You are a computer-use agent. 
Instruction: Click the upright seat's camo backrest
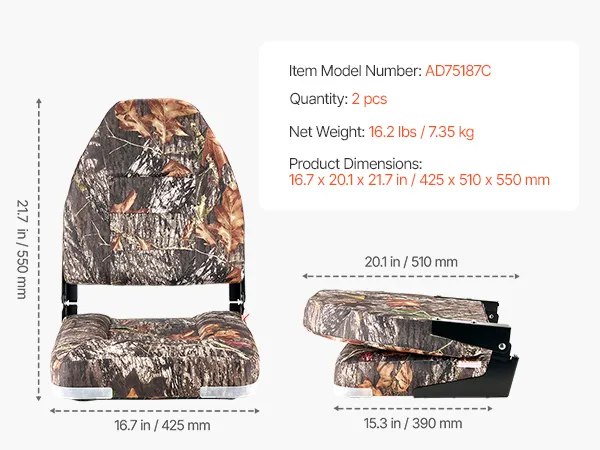[x=158, y=190]
